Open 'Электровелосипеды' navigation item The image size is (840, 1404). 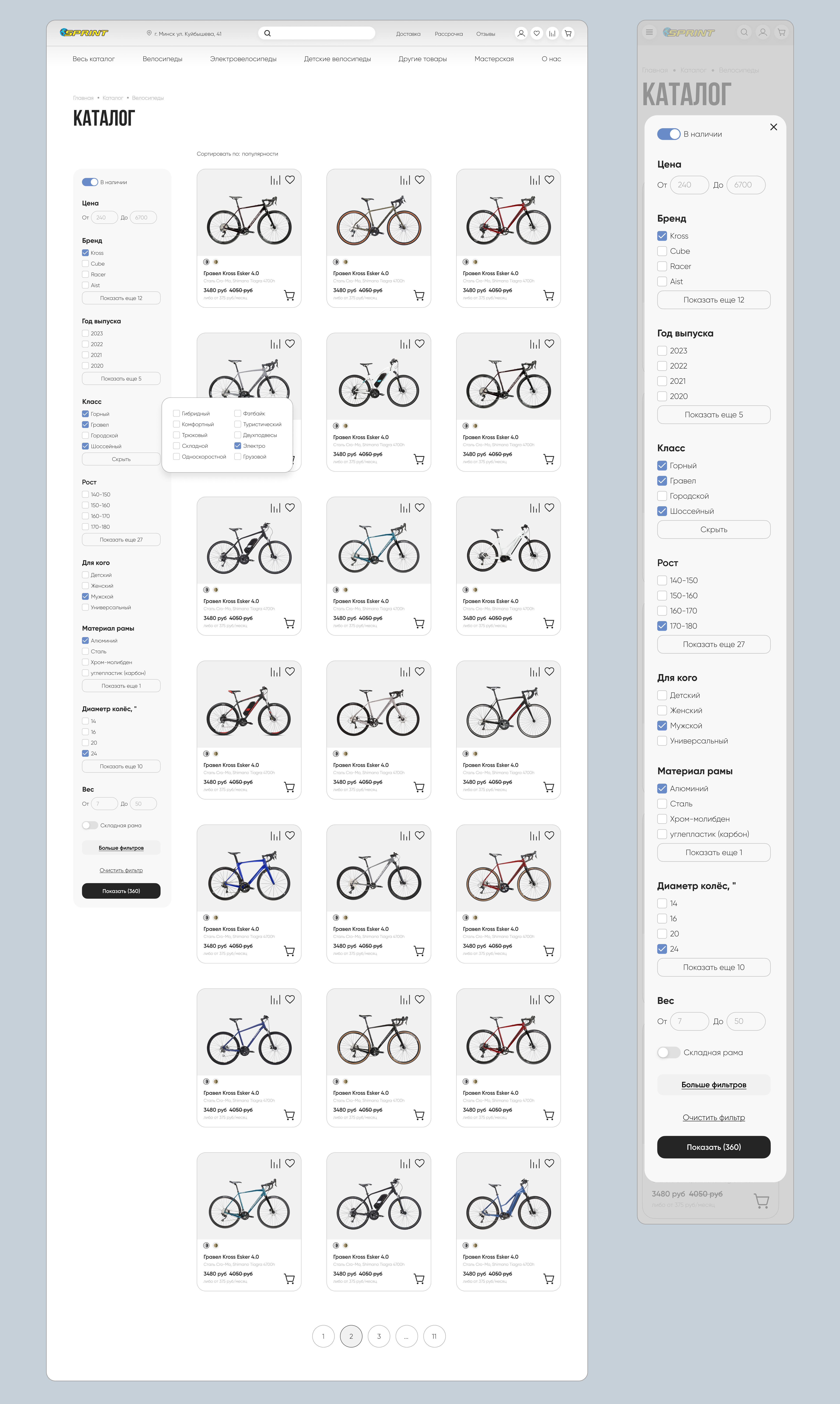(x=243, y=59)
